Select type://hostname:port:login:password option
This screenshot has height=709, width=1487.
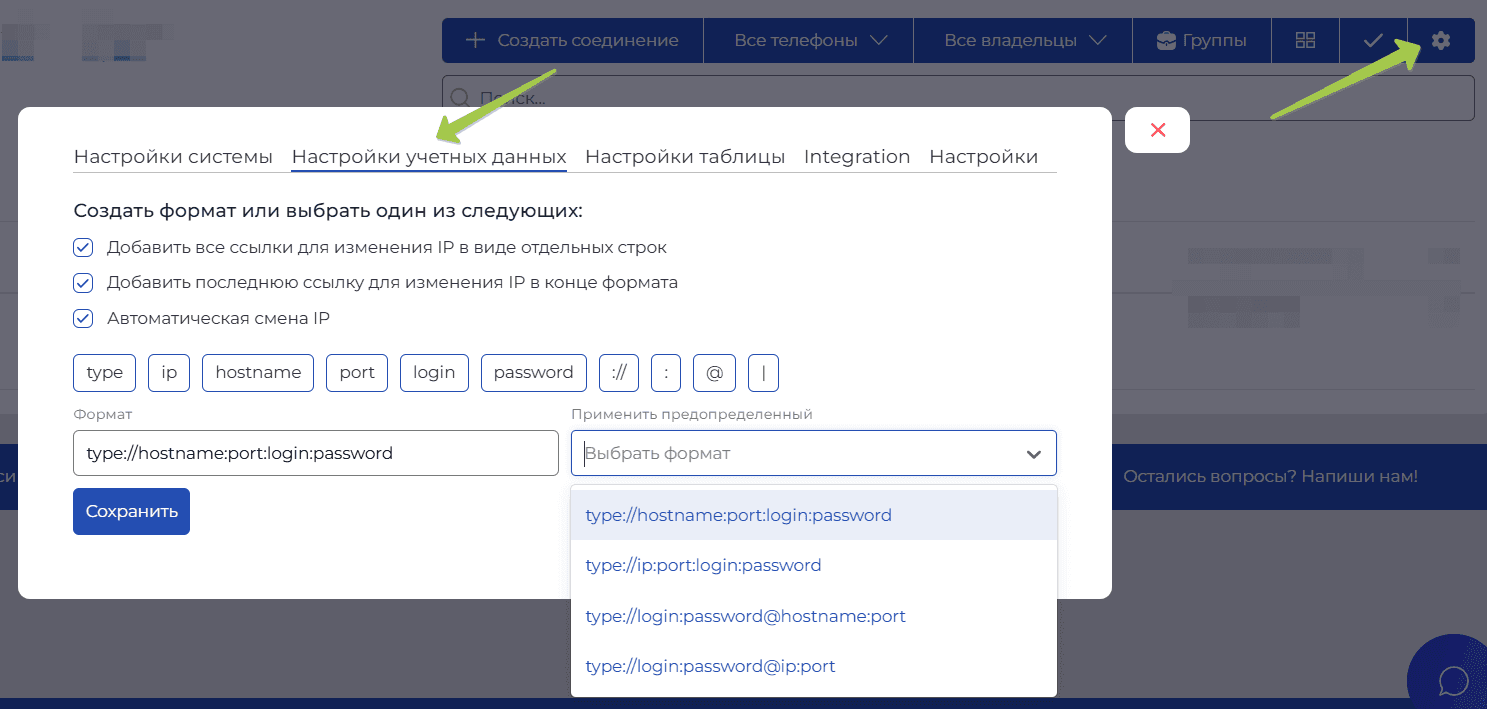coord(814,515)
